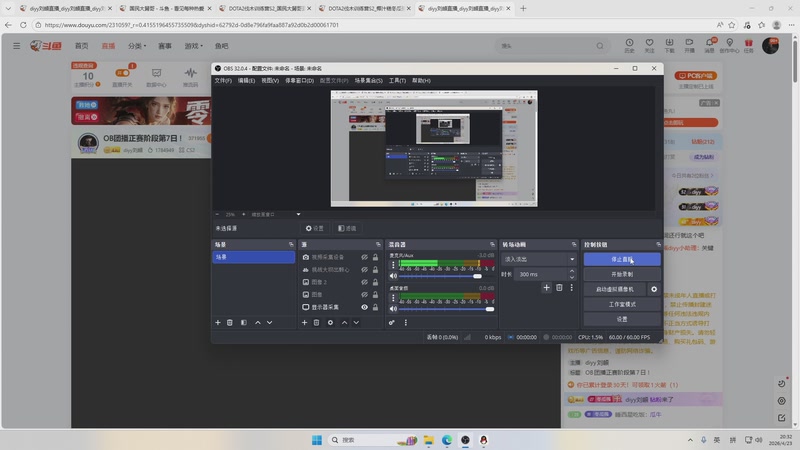Mute the 麦克风/Aux audio channel

point(393,276)
